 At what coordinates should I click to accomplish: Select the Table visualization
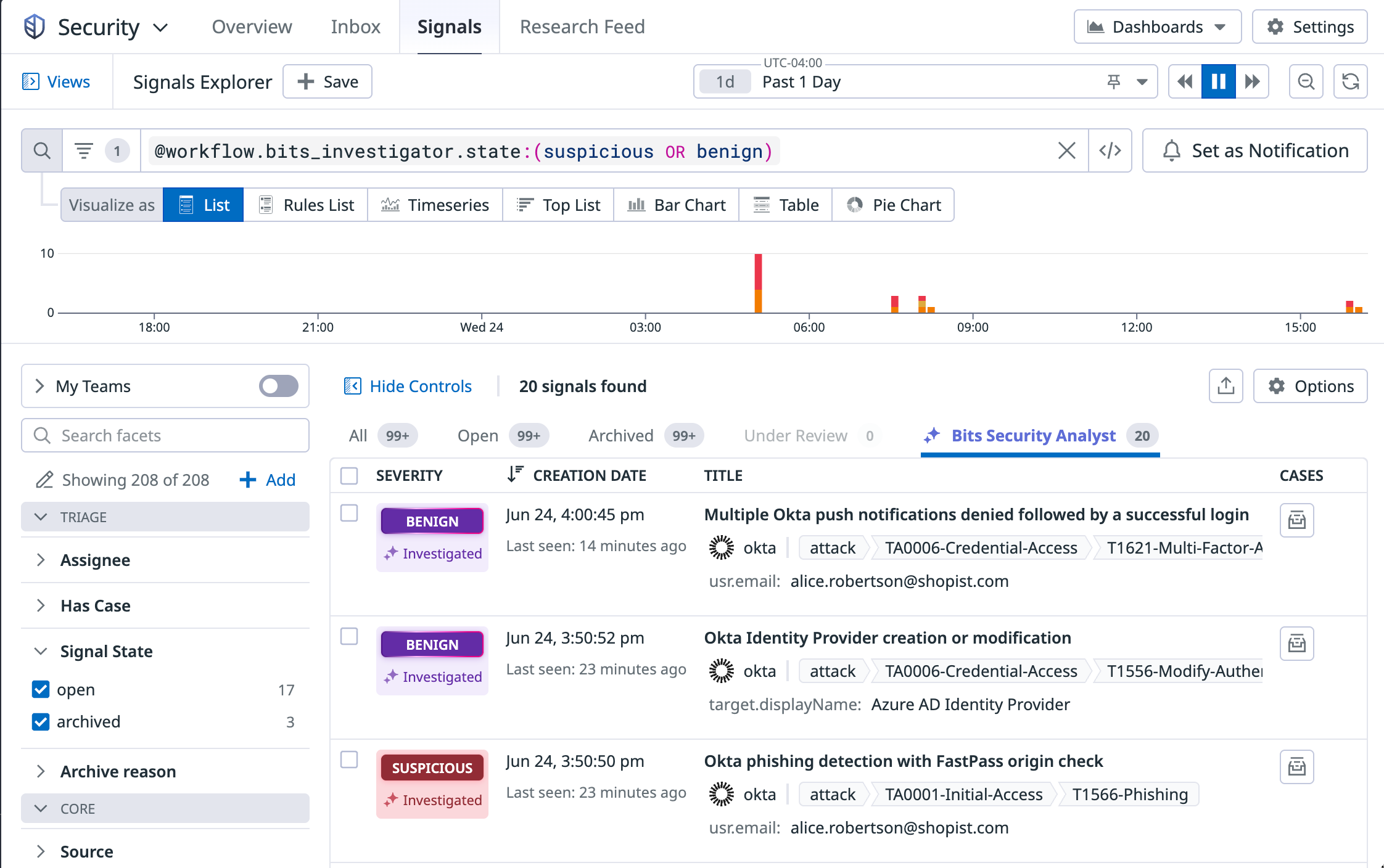(786, 205)
